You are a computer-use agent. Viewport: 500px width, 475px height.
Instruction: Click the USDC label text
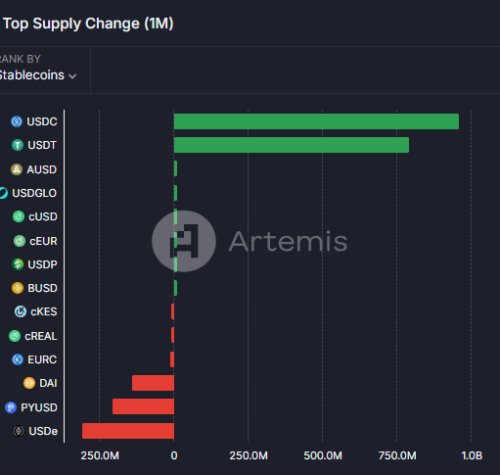coord(42,122)
